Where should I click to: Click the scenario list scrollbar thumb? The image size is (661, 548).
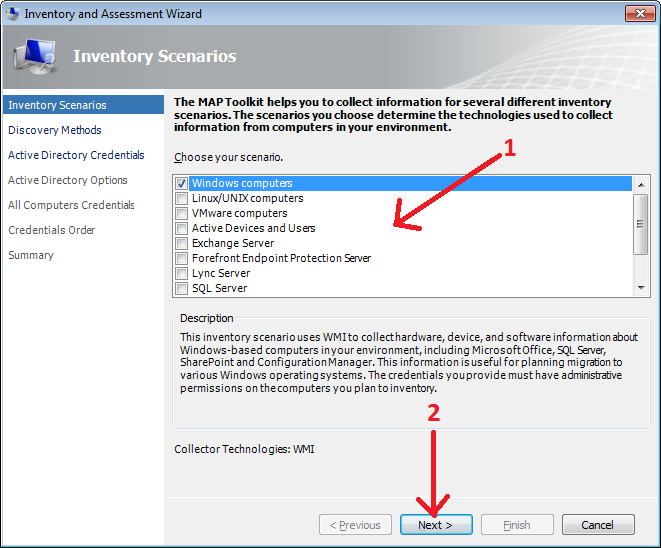(x=641, y=225)
